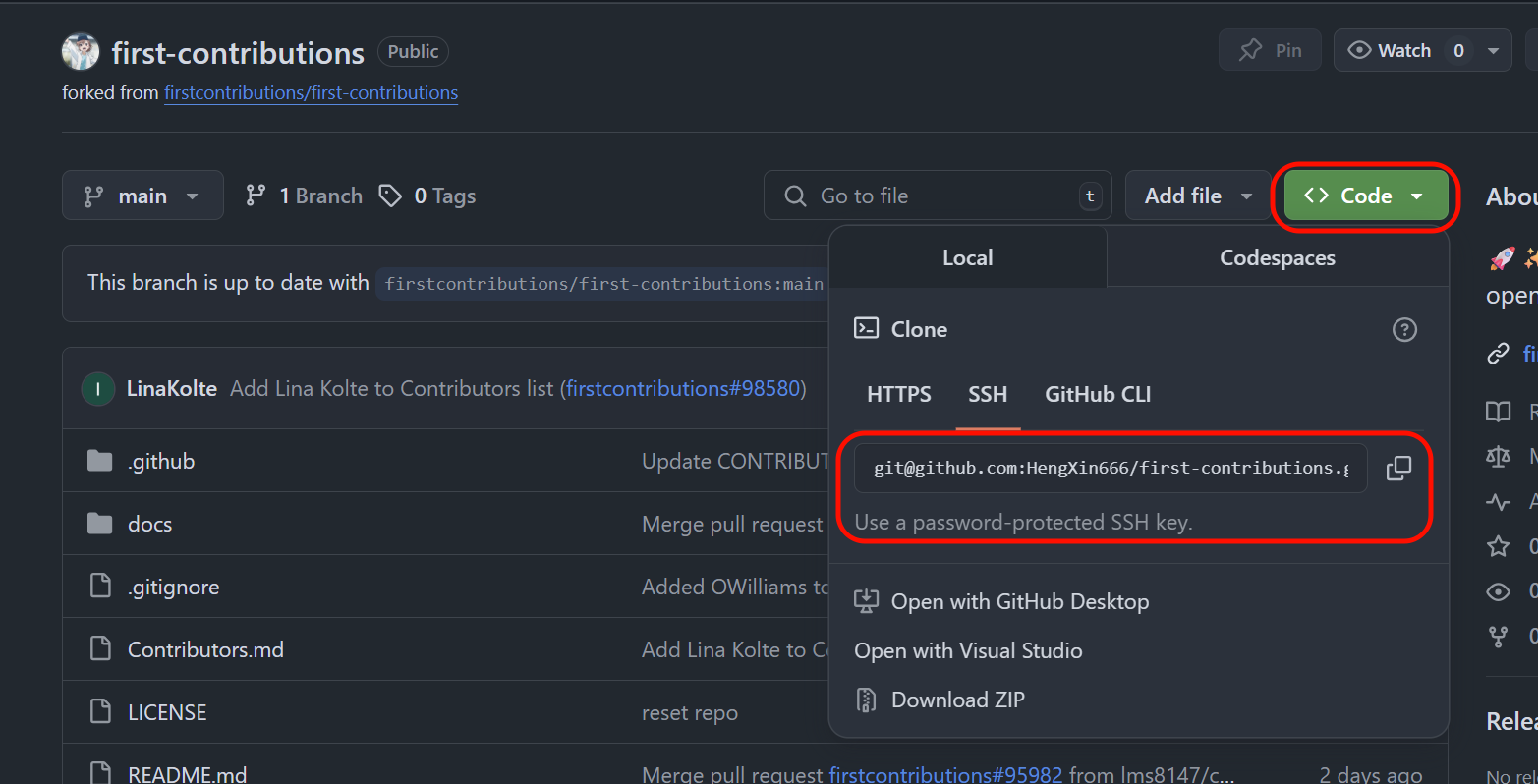1538x784 pixels.
Task: Click the tags icon showing 0 Tags
Action: click(391, 196)
